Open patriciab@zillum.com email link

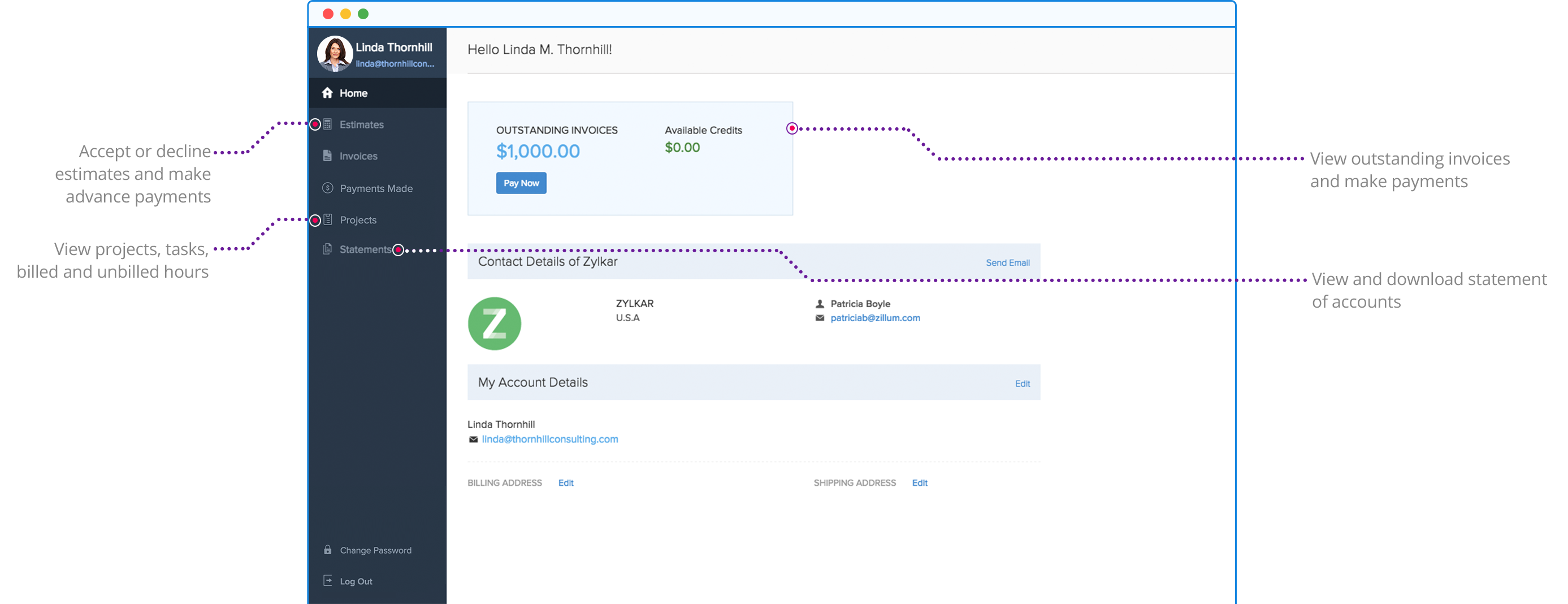[874, 318]
